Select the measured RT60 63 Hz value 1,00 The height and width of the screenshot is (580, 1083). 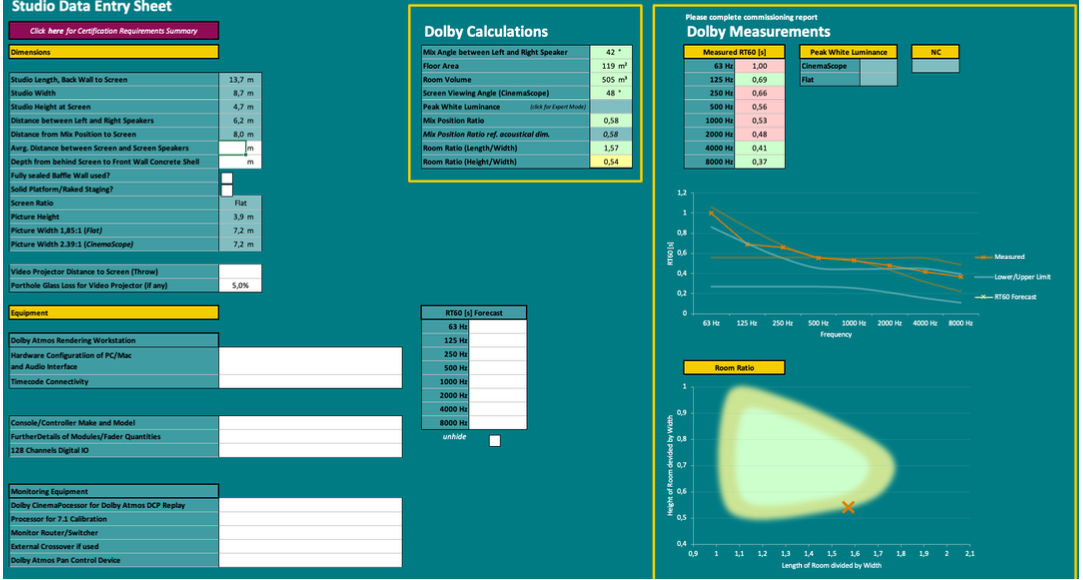760,66
